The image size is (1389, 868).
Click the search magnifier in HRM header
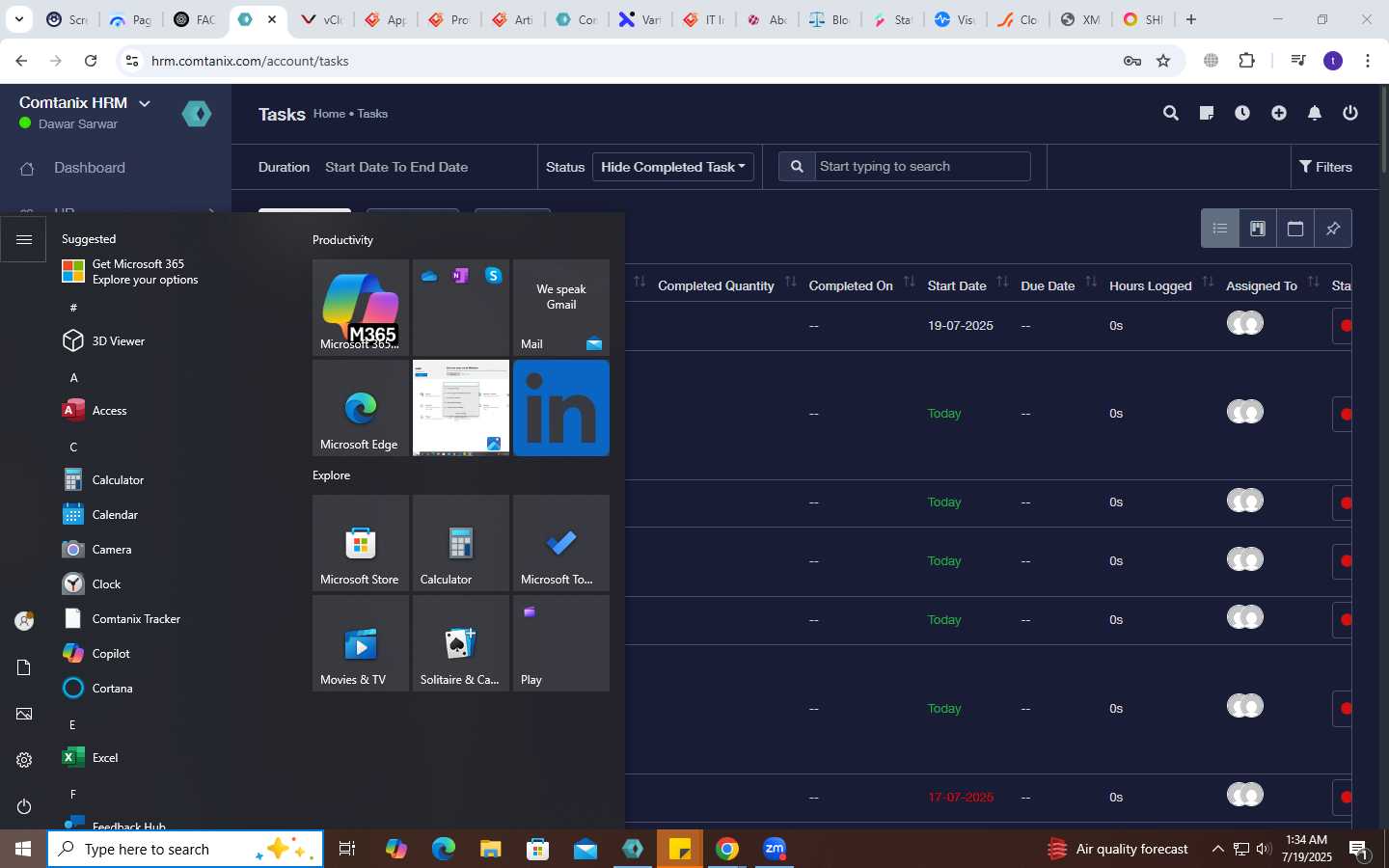(x=1171, y=113)
